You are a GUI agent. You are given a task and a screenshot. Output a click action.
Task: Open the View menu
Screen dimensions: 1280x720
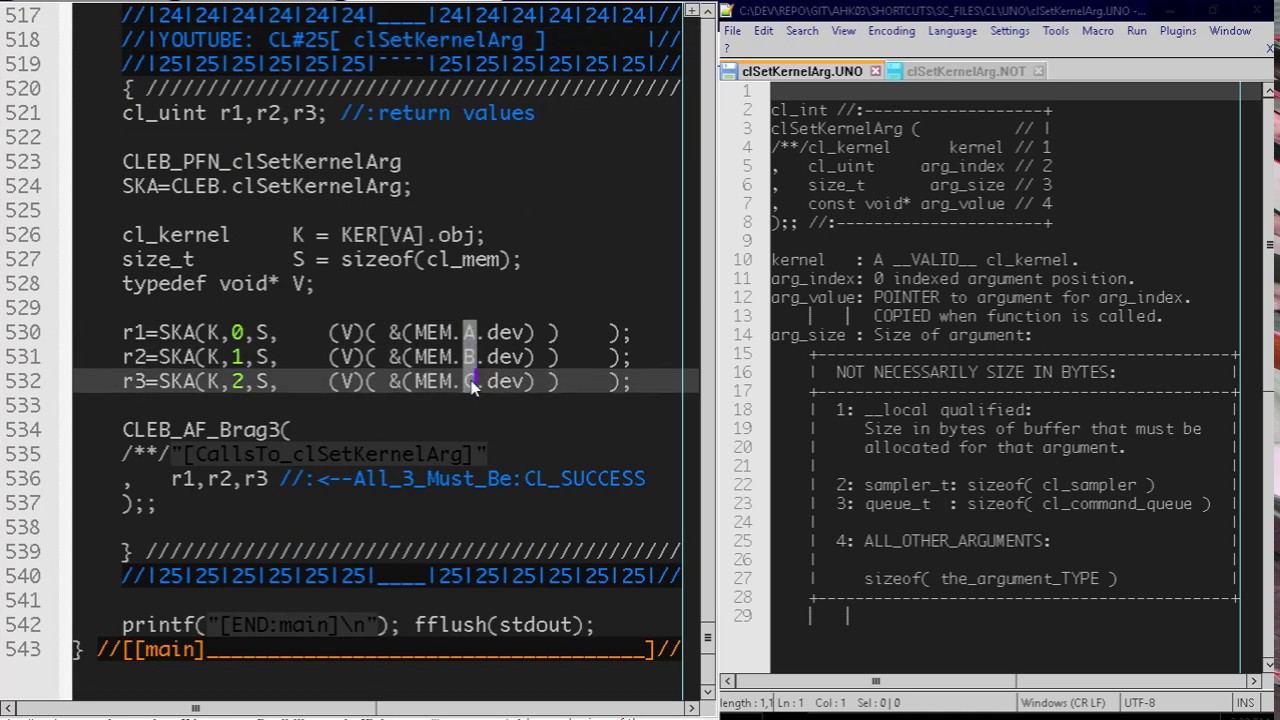(x=843, y=31)
